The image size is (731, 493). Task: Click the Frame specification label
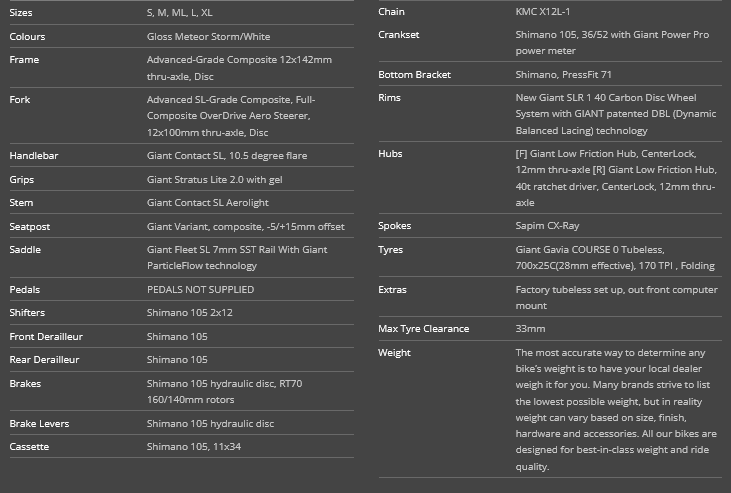click(25, 60)
